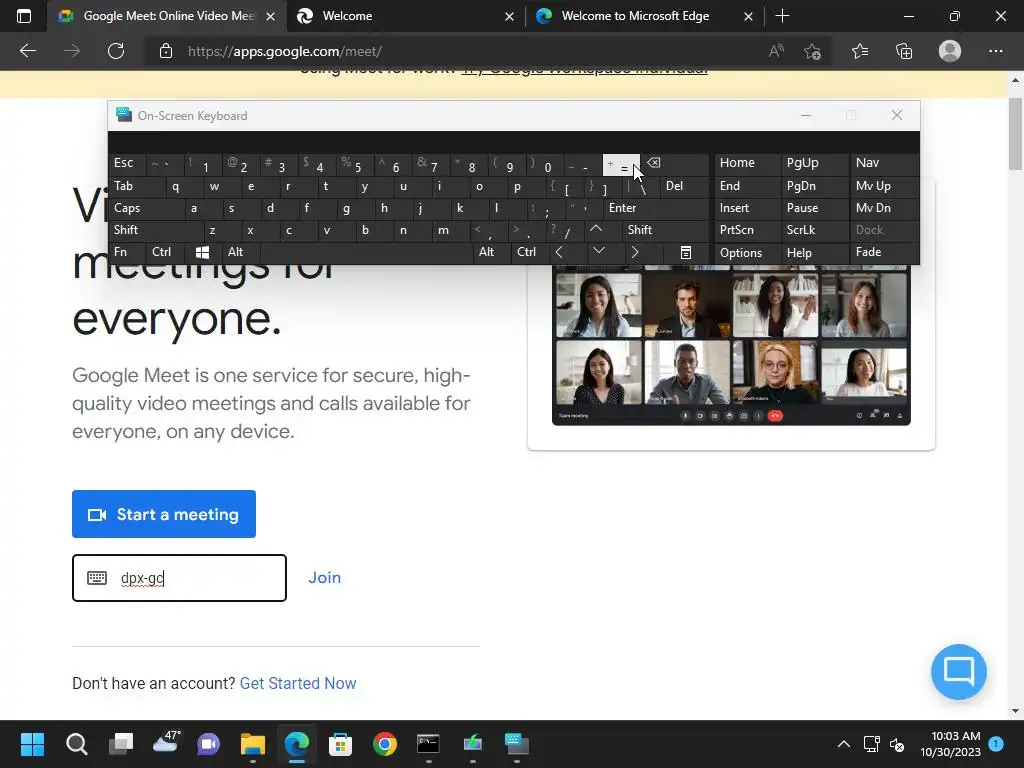Open the Edge profile avatar
Viewport: 1024px width, 768px height.
tap(950, 51)
